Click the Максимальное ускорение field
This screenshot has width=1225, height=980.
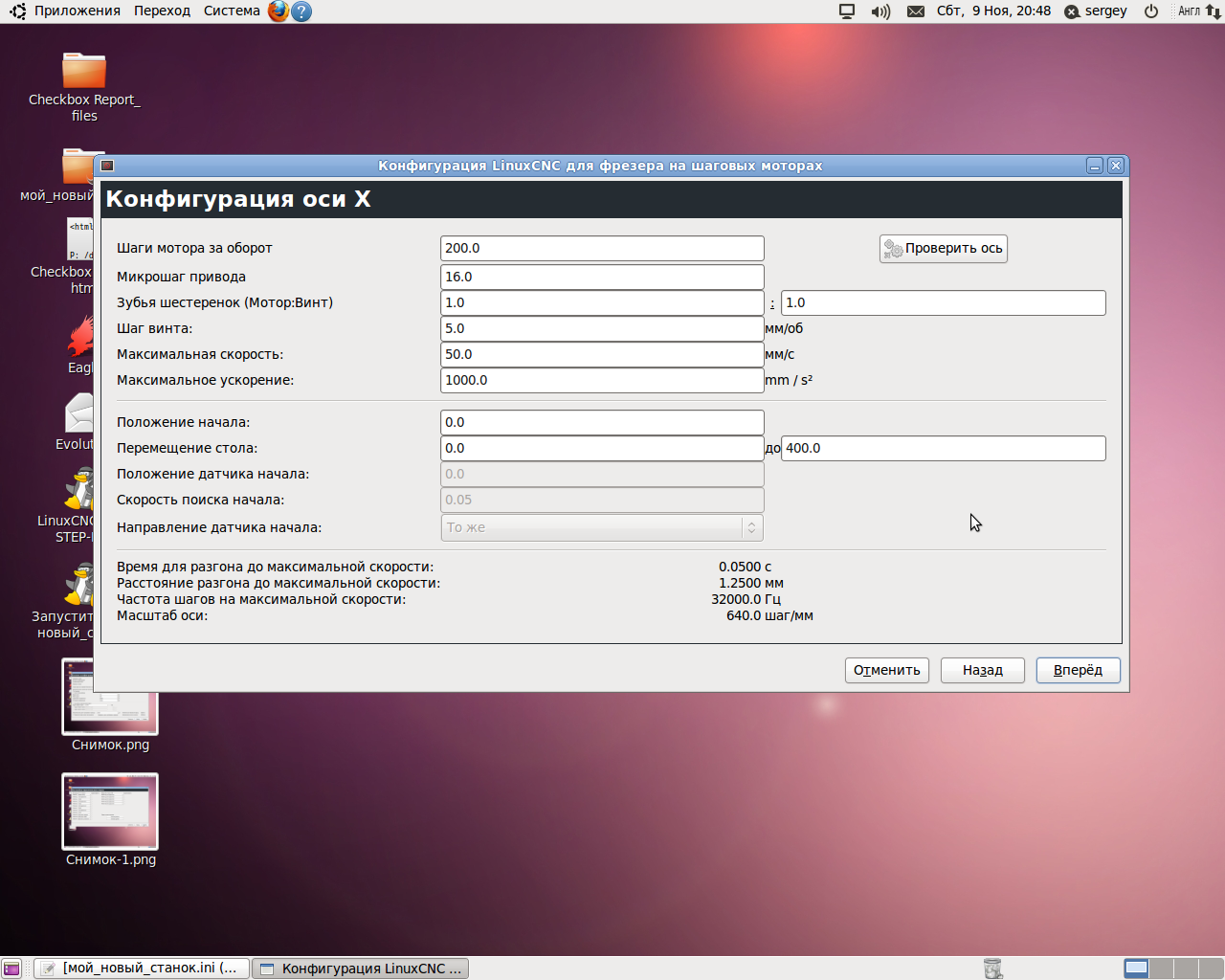pyautogui.click(x=602, y=380)
